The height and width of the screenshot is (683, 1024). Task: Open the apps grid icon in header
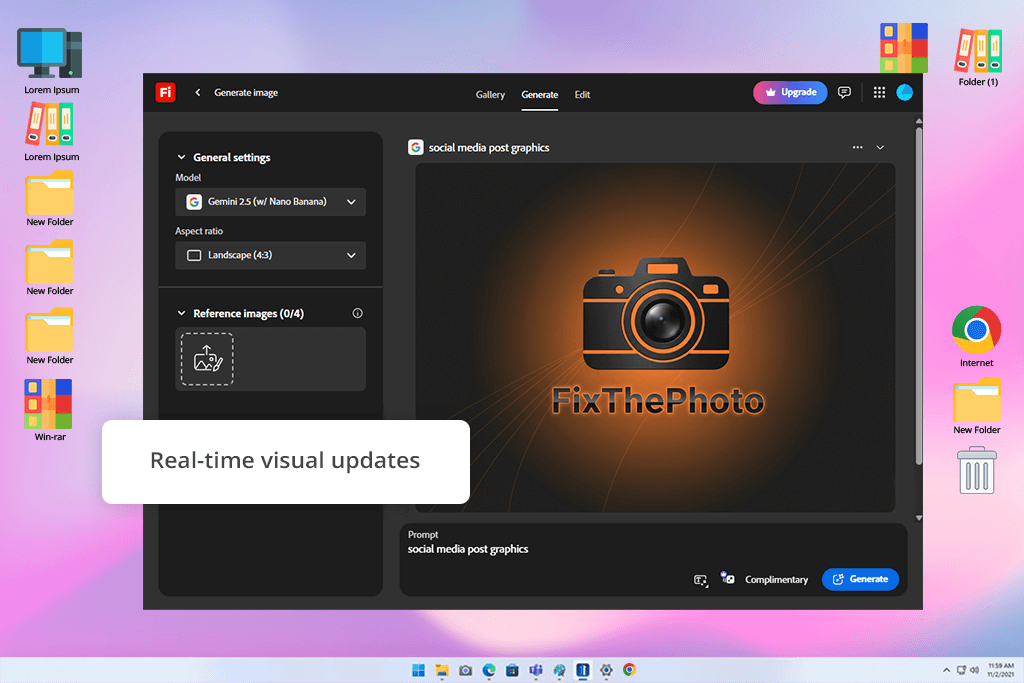pyautogui.click(x=879, y=93)
